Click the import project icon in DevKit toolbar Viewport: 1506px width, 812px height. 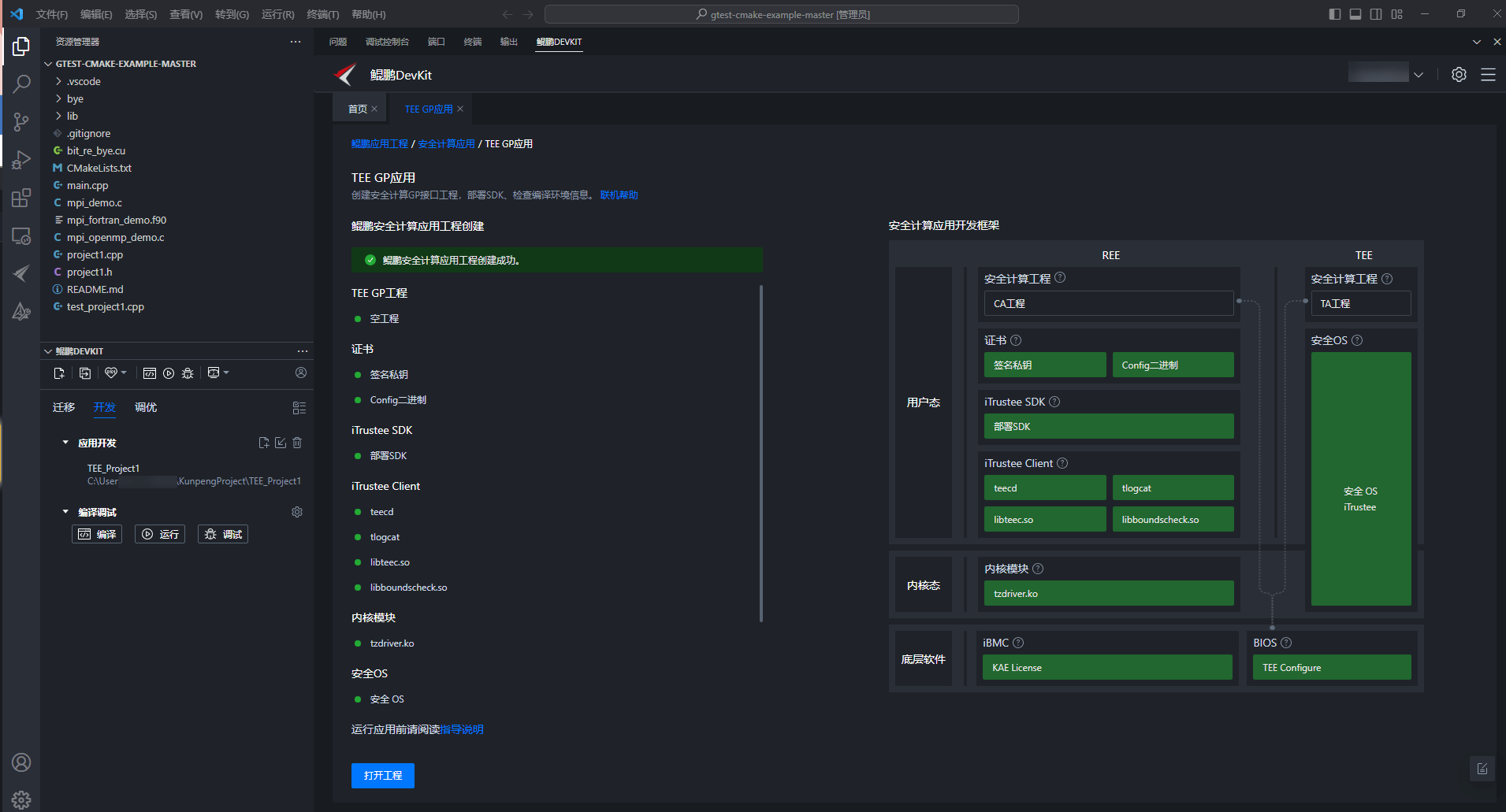point(85,373)
